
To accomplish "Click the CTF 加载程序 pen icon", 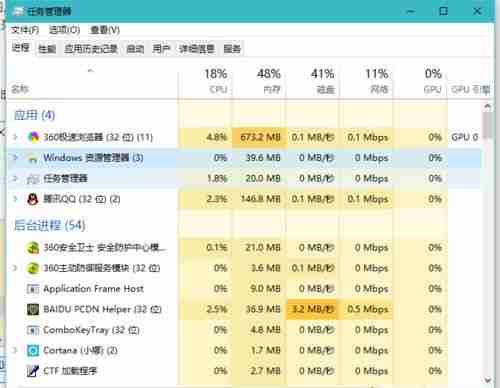I will click(x=33, y=371).
